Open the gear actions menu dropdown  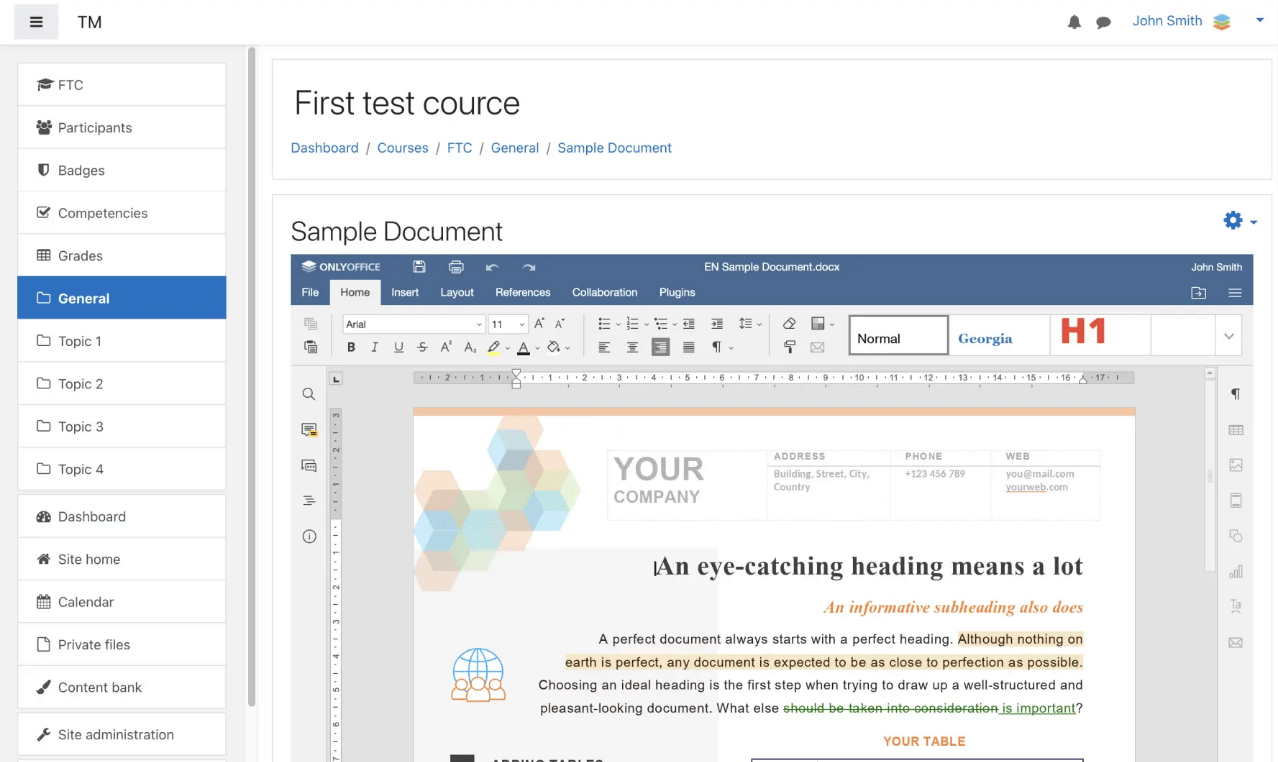click(x=1240, y=221)
